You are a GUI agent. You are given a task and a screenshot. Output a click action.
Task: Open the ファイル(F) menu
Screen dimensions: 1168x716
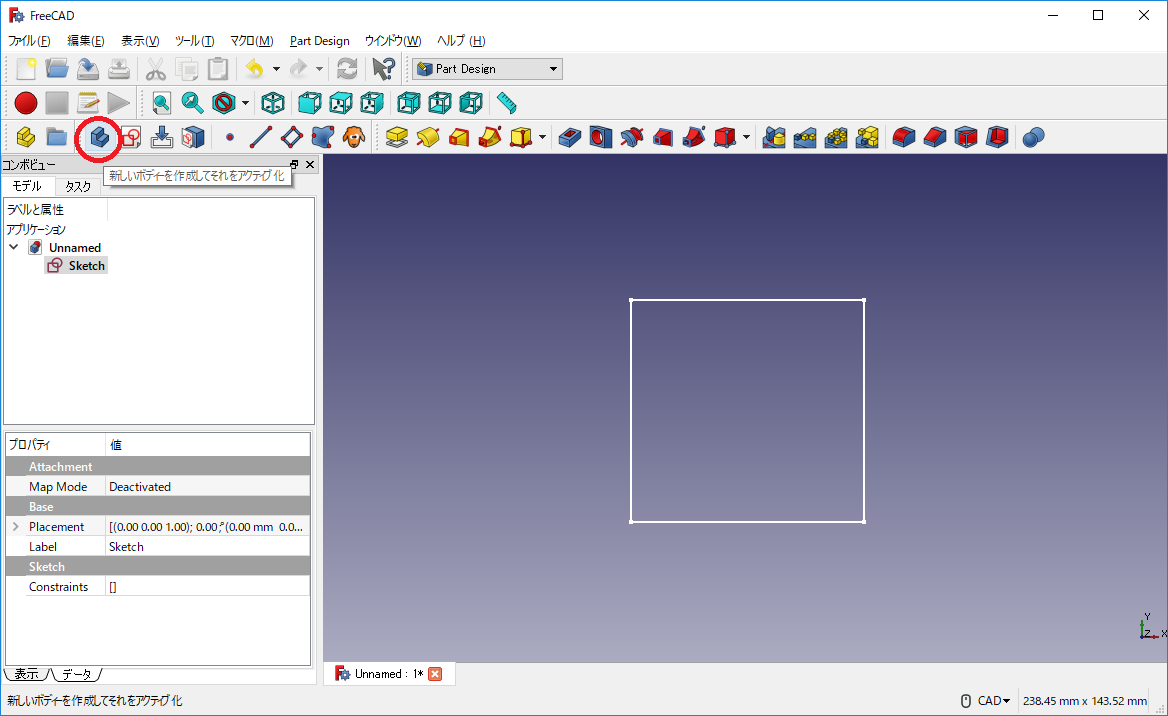point(29,41)
